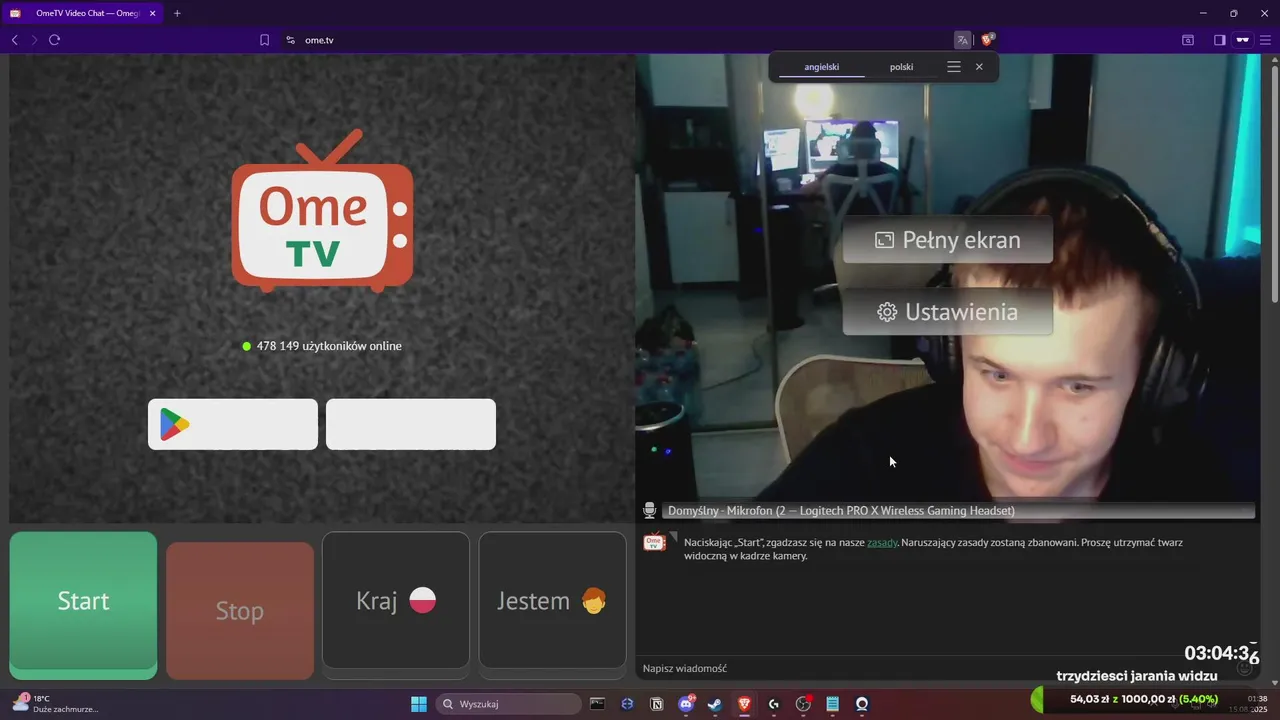Open the Jestem gender selector
Image resolution: width=1280 pixels, height=720 pixels.
click(552, 600)
